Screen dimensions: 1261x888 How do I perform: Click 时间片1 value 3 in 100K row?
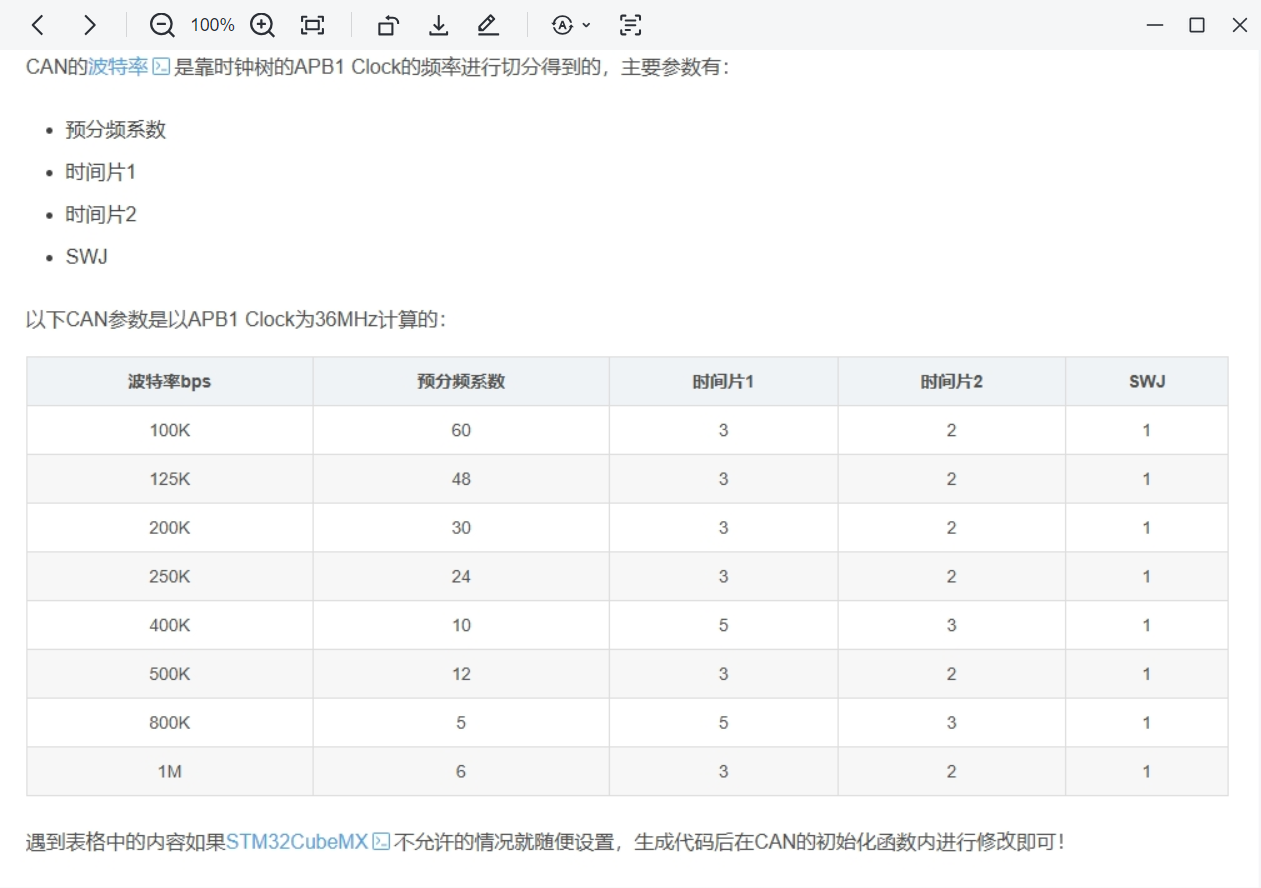click(723, 430)
